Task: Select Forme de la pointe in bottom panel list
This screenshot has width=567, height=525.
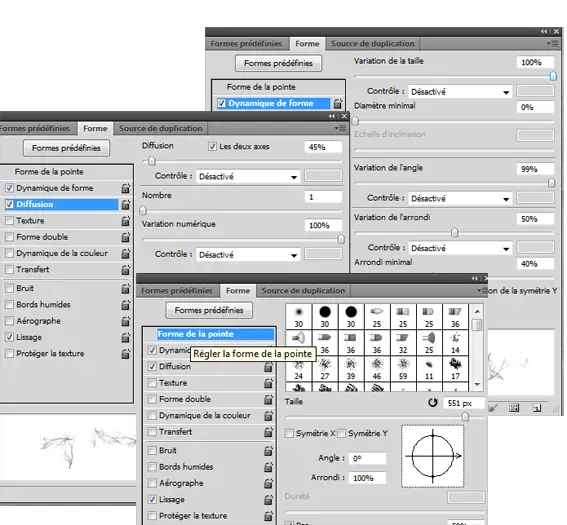Action: pos(216,334)
